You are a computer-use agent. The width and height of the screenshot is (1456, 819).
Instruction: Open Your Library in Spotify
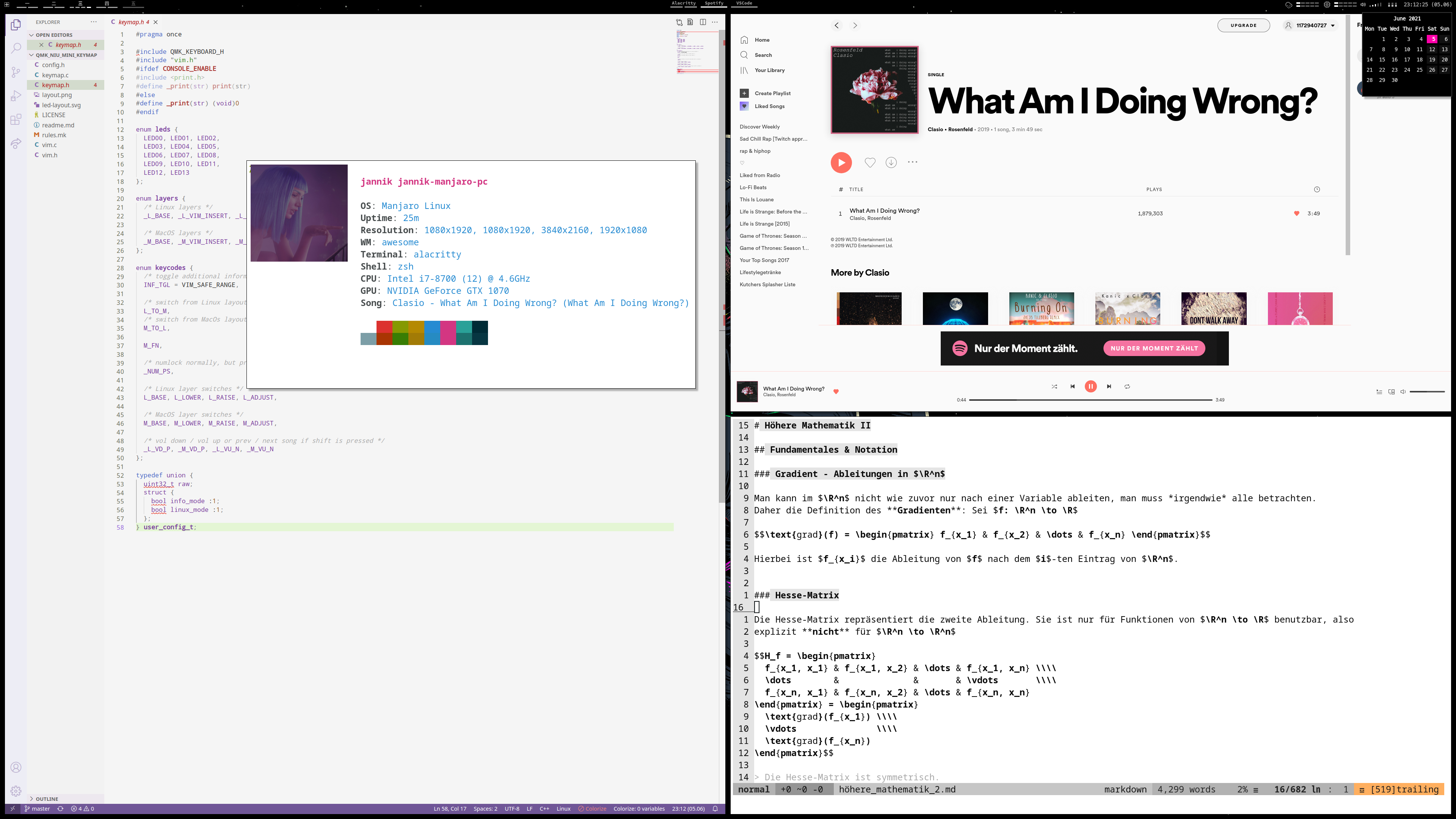pyautogui.click(x=763, y=71)
